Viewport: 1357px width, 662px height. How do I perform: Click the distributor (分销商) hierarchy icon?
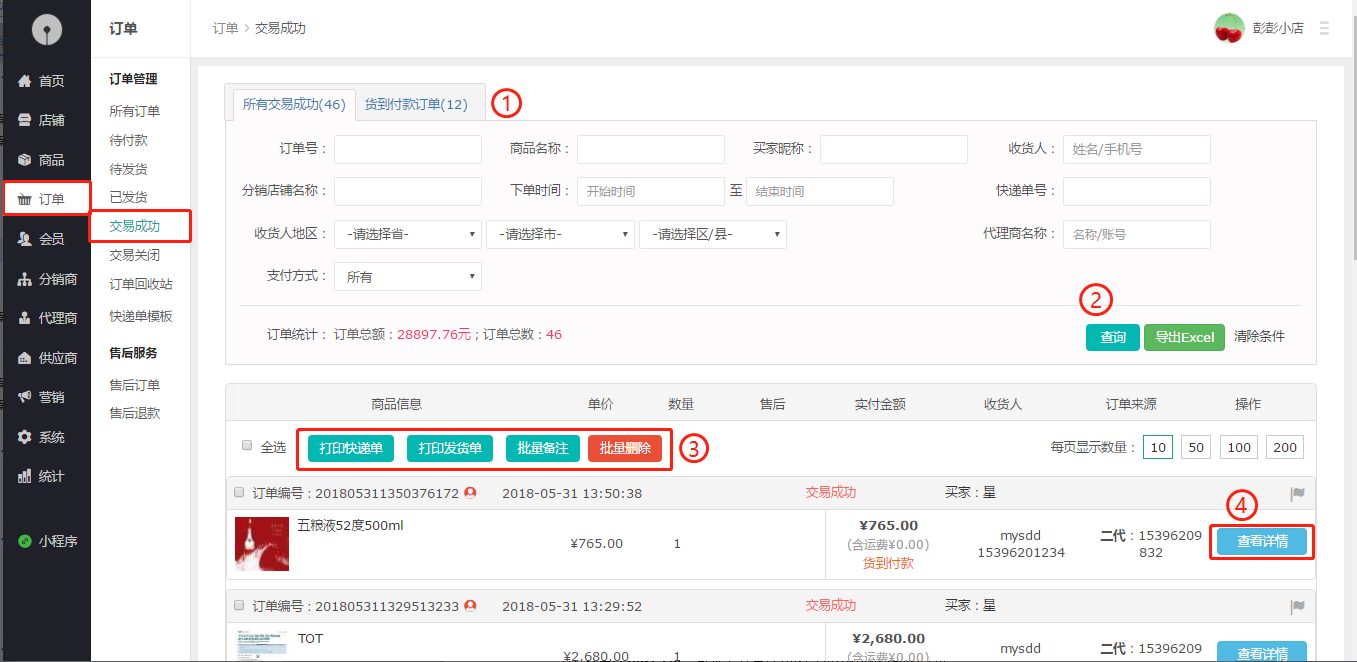[x=25, y=279]
